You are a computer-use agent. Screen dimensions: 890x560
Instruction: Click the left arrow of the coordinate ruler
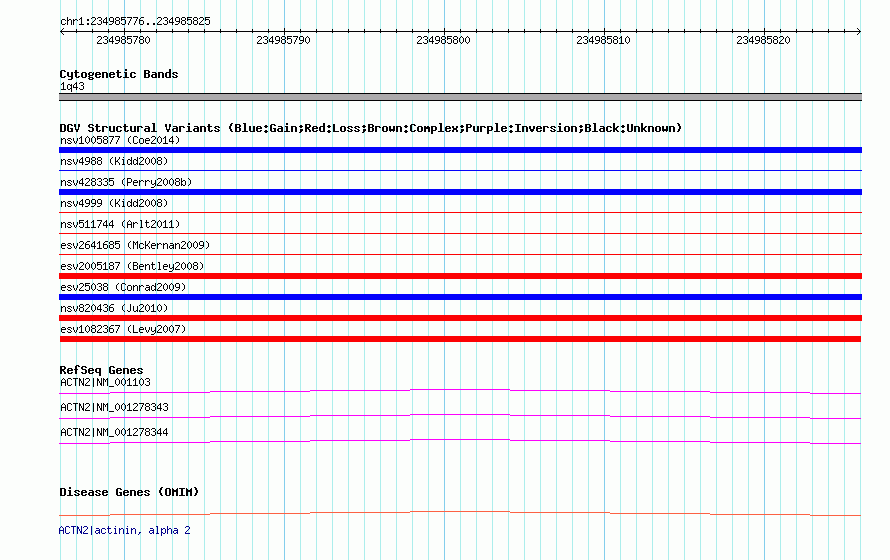(62, 32)
